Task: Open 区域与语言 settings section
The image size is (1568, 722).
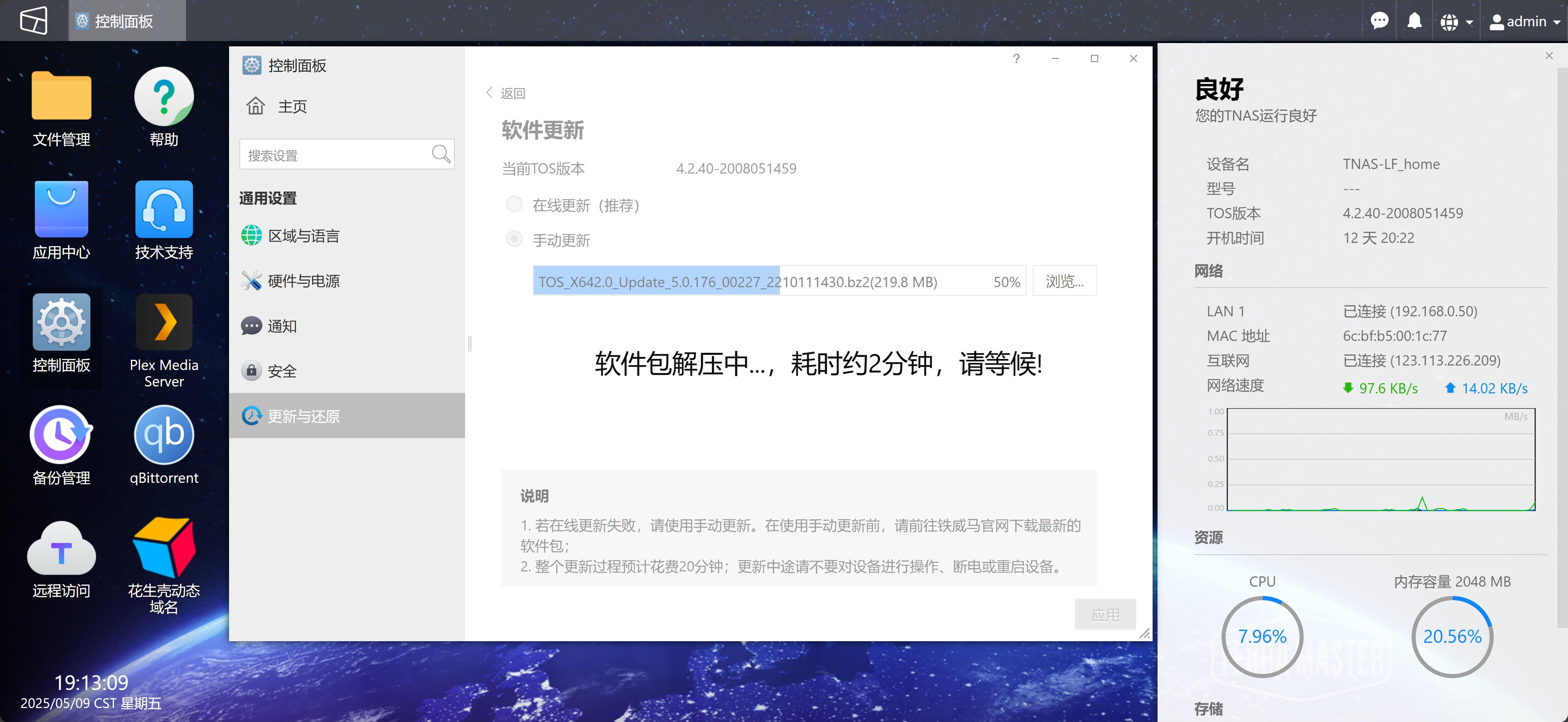Action: [304, 236]
